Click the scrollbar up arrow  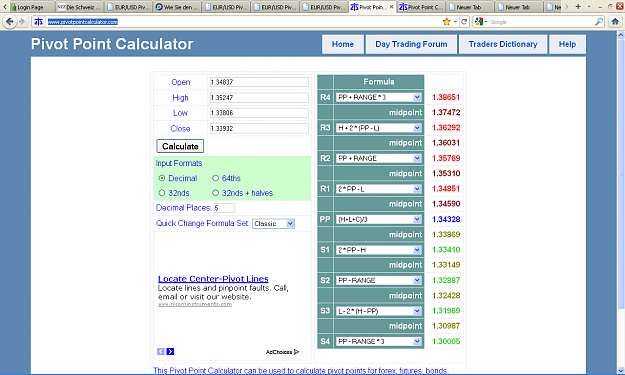tap(621, 35)
